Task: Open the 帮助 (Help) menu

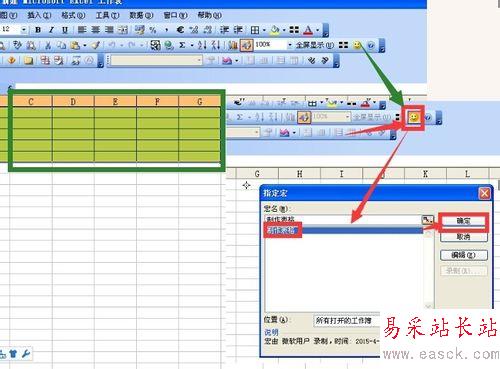Action: pos(210,15)
